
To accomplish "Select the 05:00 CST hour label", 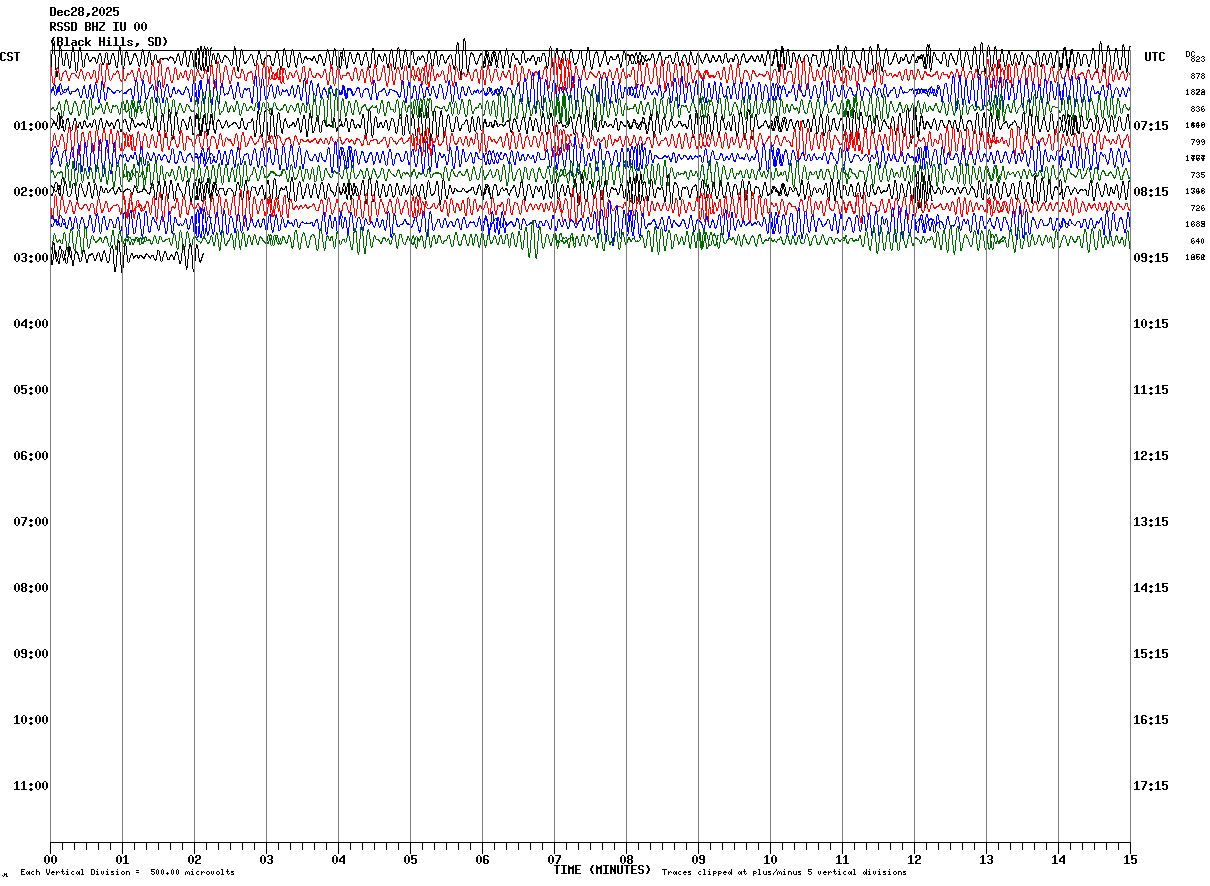I will pyautogui.click(x=31, y=390).
